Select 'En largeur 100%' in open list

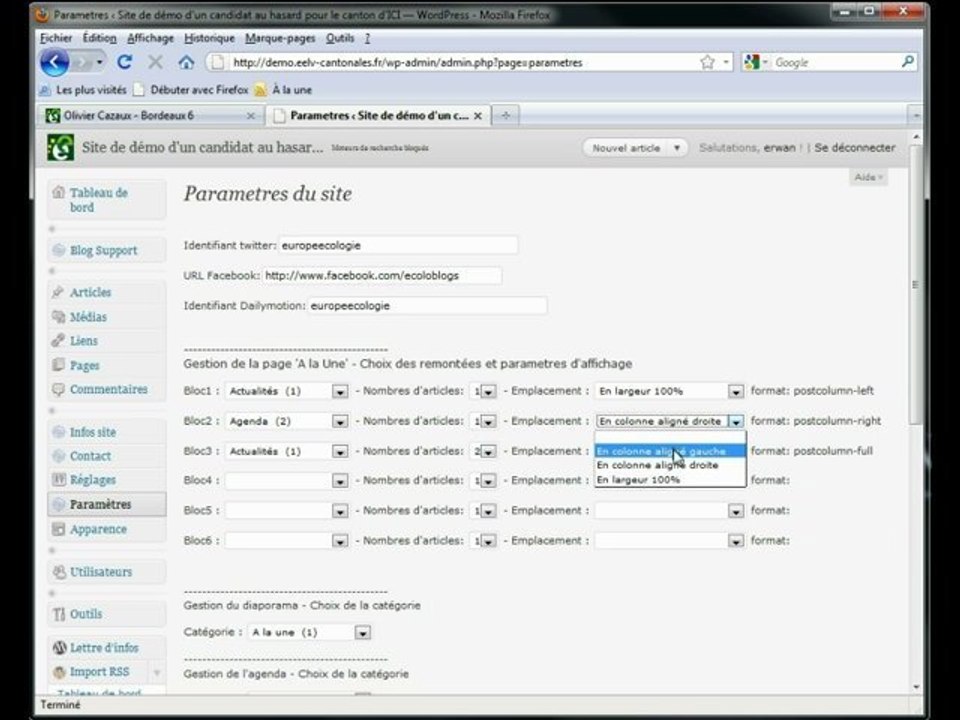(x=670, y=479)
